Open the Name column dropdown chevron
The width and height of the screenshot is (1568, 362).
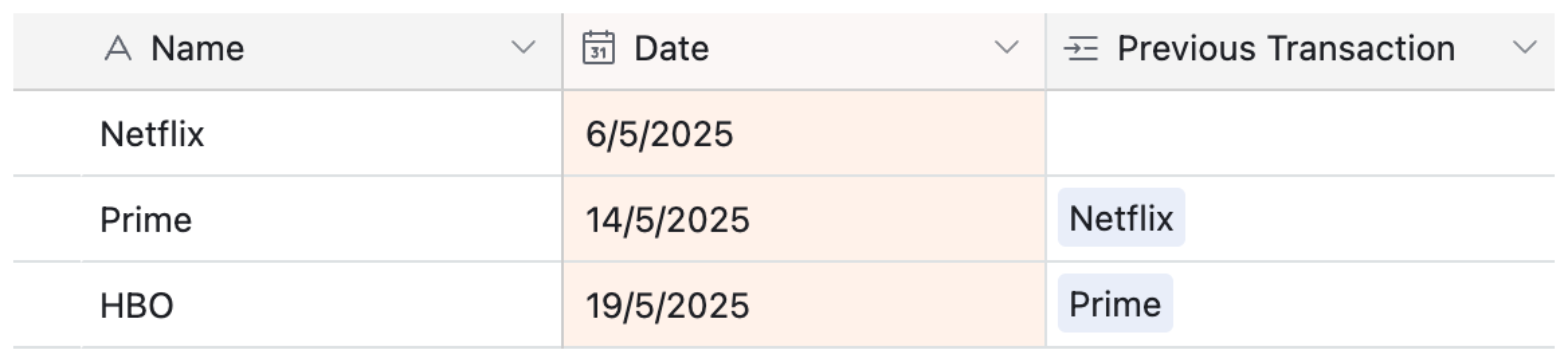[523, 47]
